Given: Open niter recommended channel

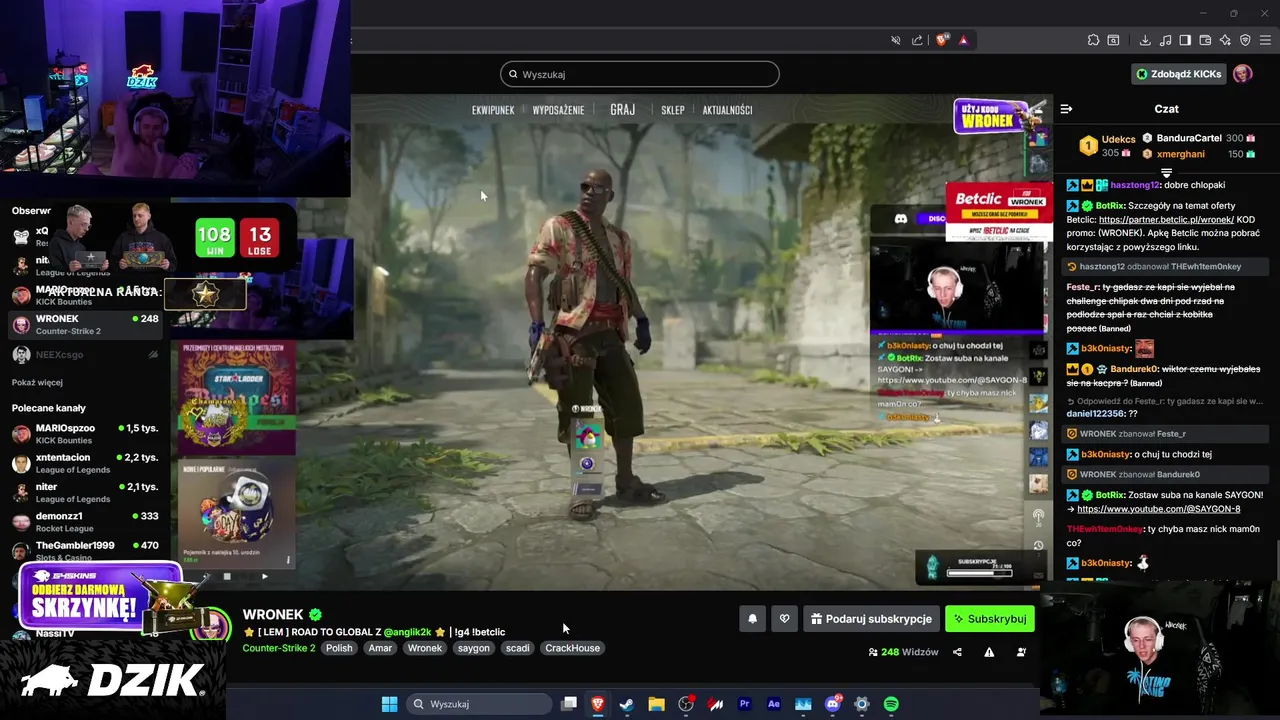Looking at the screenshot, I should coord(85,492).
